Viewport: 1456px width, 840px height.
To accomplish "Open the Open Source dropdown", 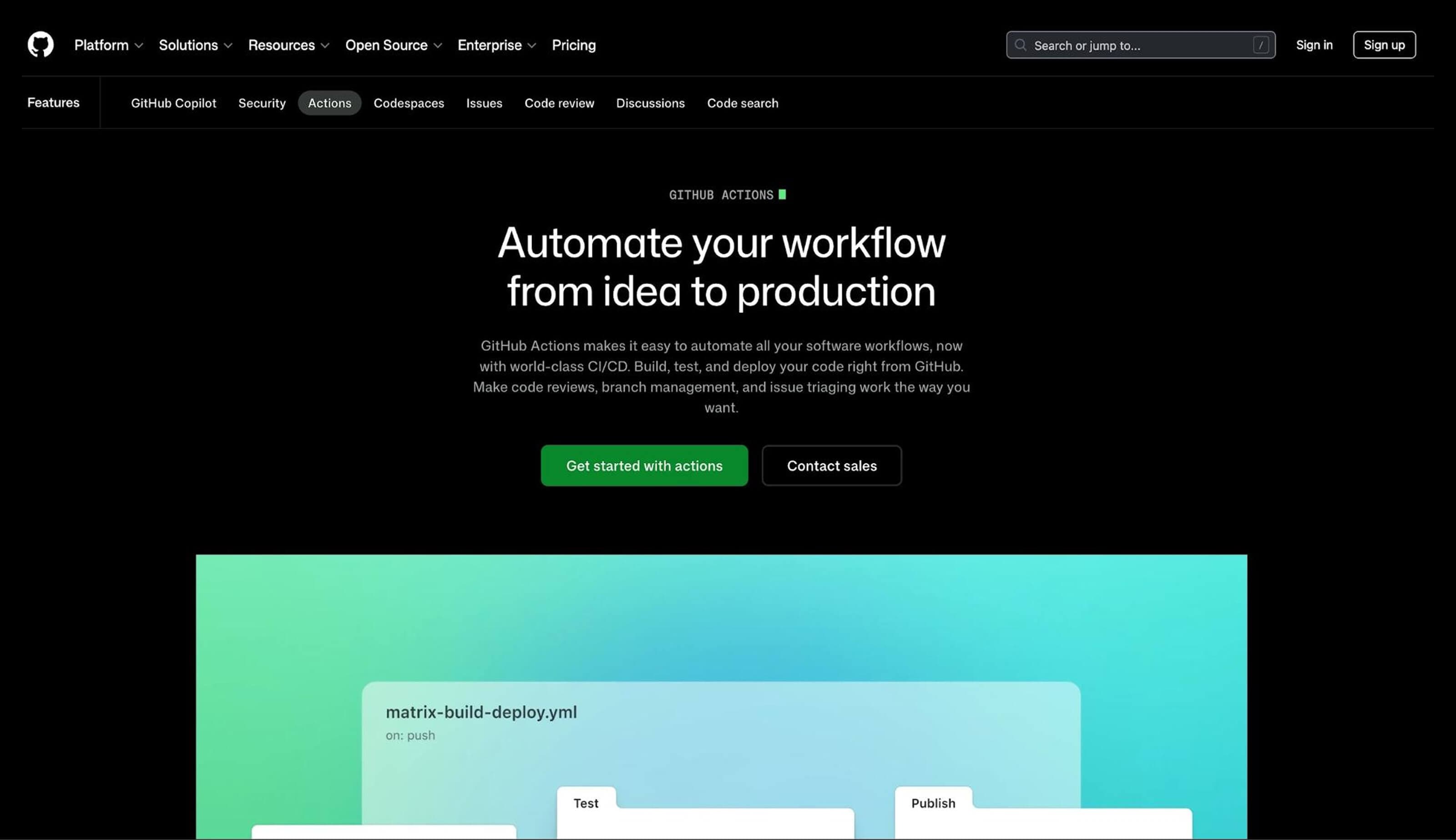I will (394, 45).
